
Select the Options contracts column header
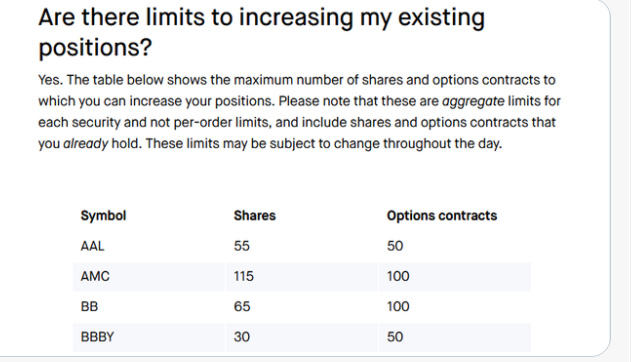click(x=442, y=215)
